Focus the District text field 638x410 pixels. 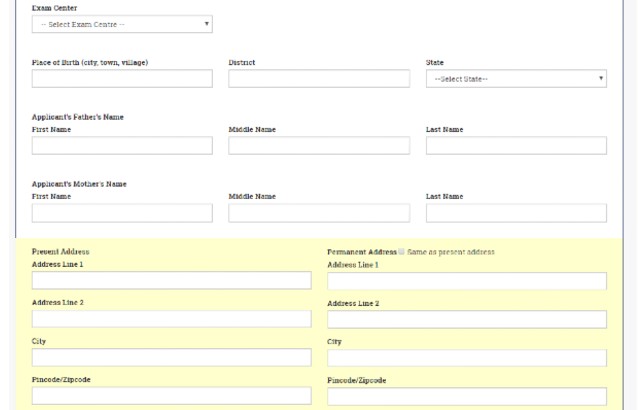(318, 79)
